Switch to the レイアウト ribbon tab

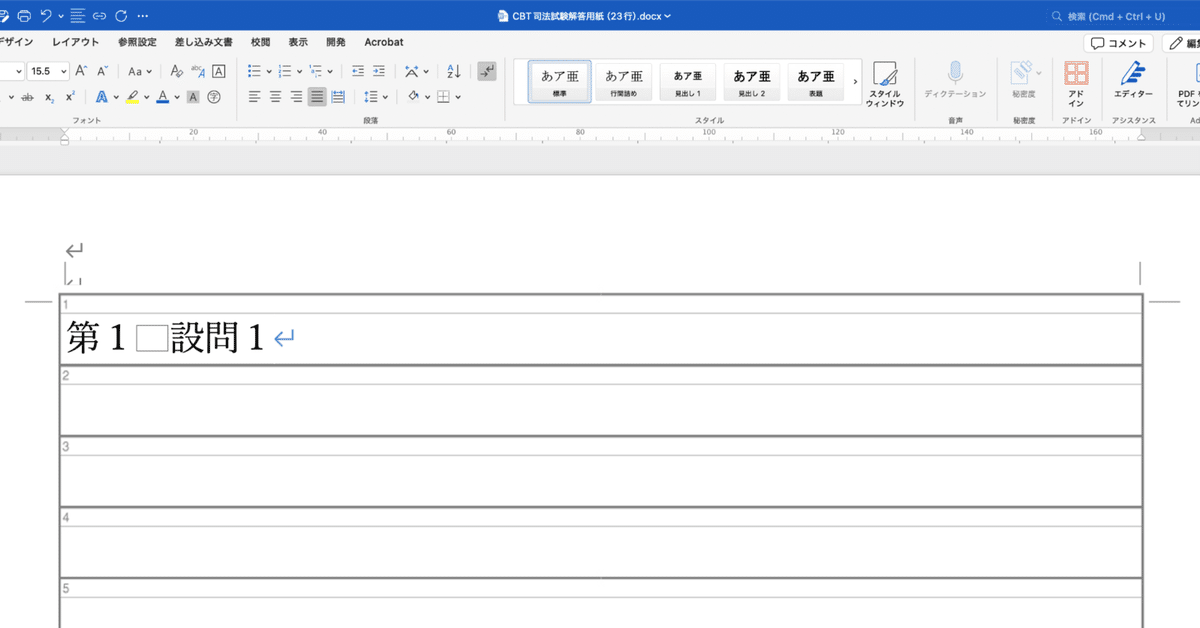76,42
